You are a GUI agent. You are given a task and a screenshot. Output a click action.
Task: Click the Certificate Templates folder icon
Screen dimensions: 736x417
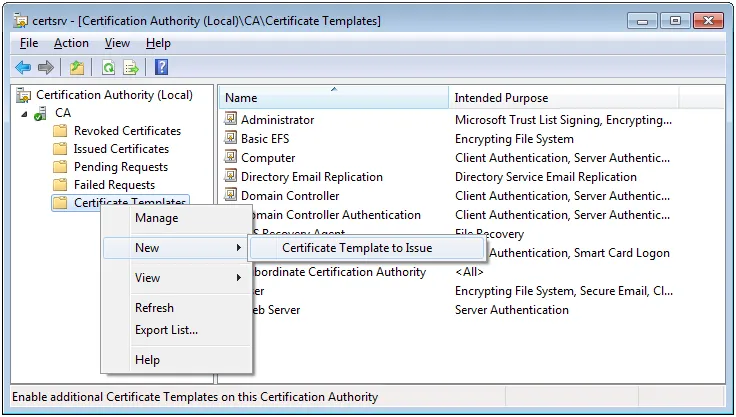pyautogui.click(x=60, y=202)
